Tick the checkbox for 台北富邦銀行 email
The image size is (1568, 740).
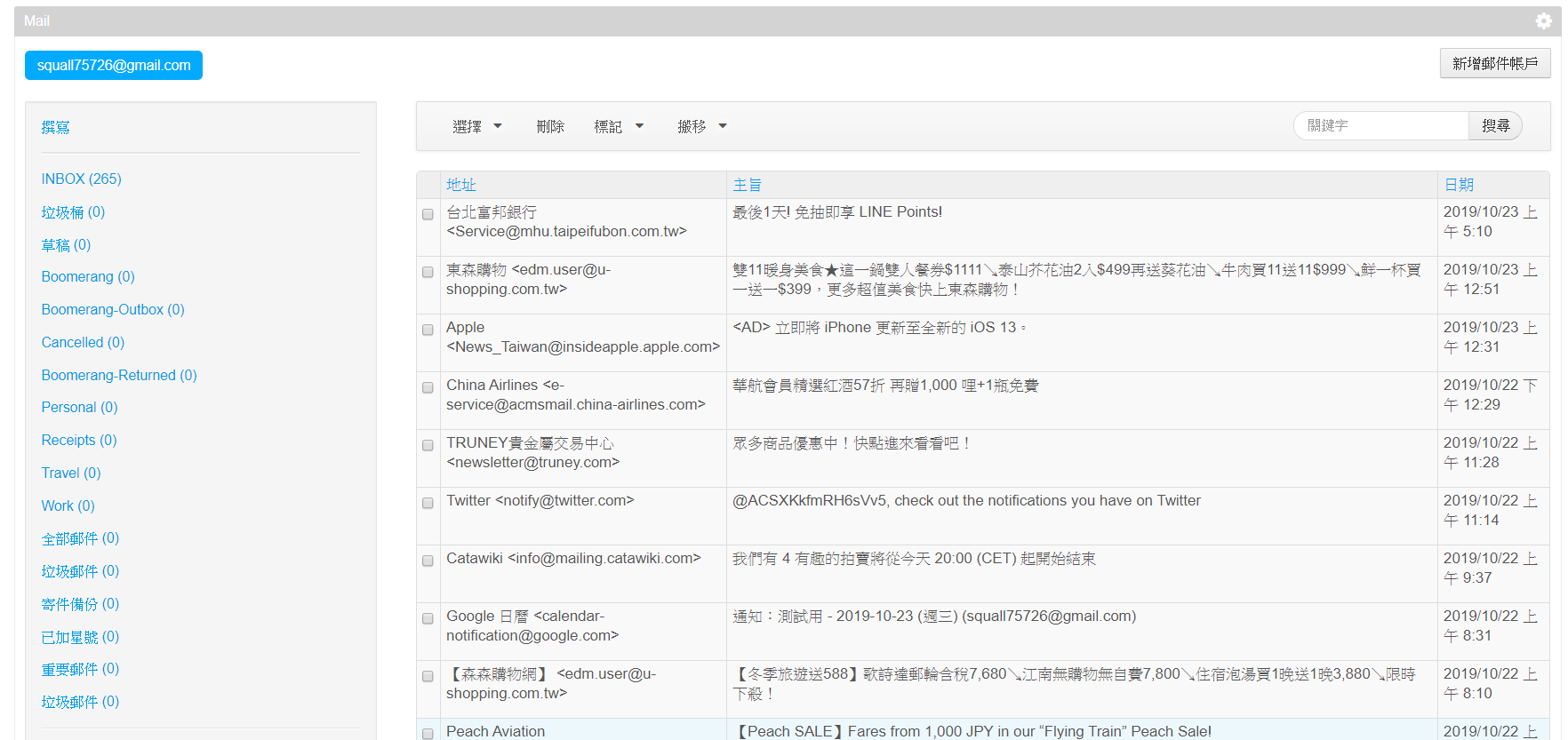(428, 214)
